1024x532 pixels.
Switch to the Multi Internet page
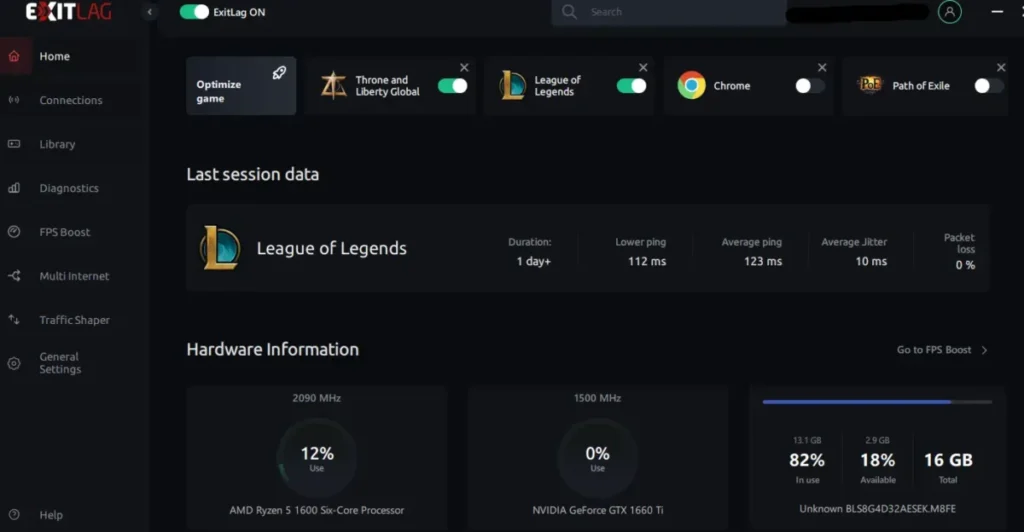click(74, 275)
